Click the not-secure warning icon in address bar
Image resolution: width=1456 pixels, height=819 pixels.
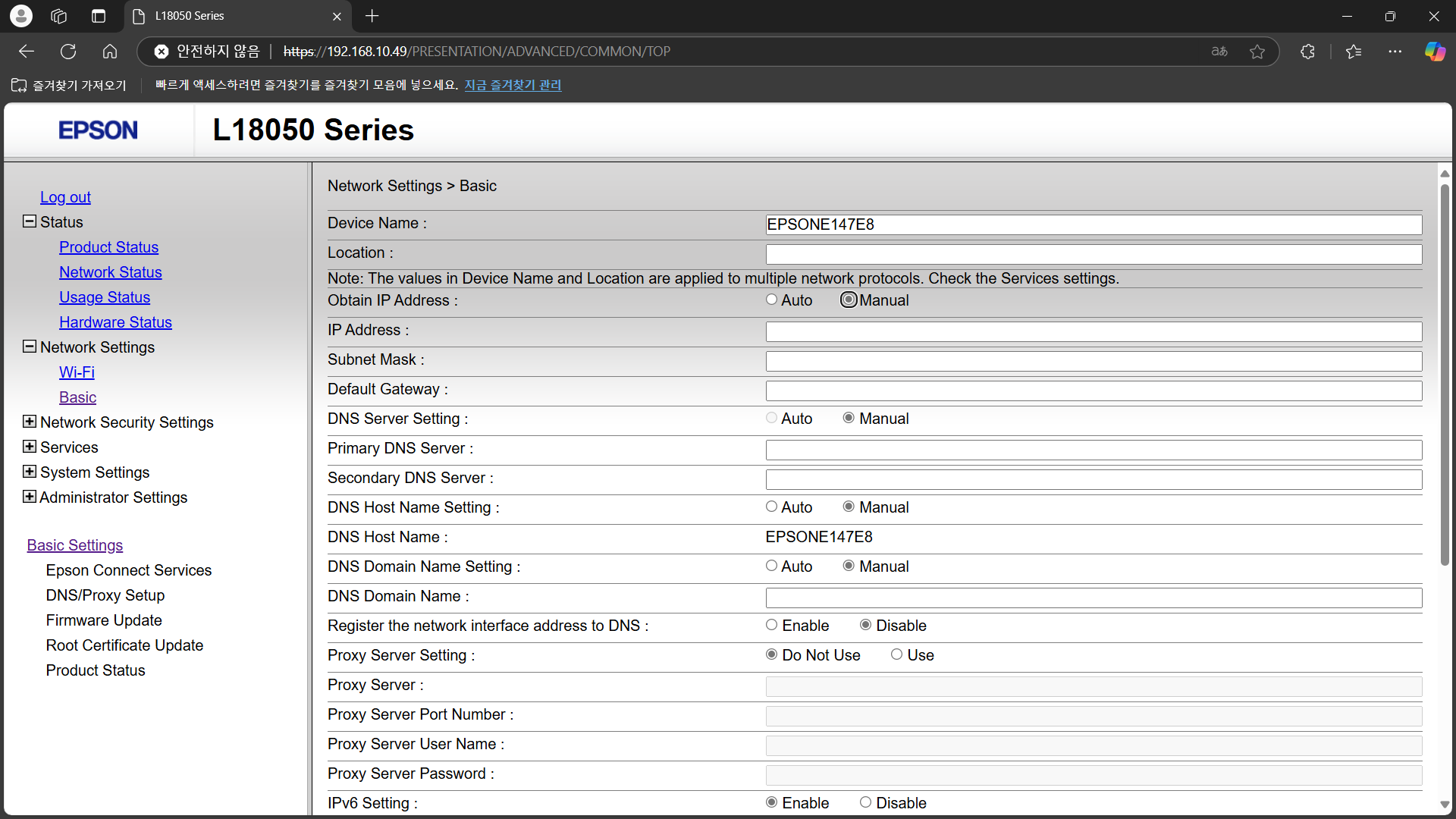click(162, 52)
